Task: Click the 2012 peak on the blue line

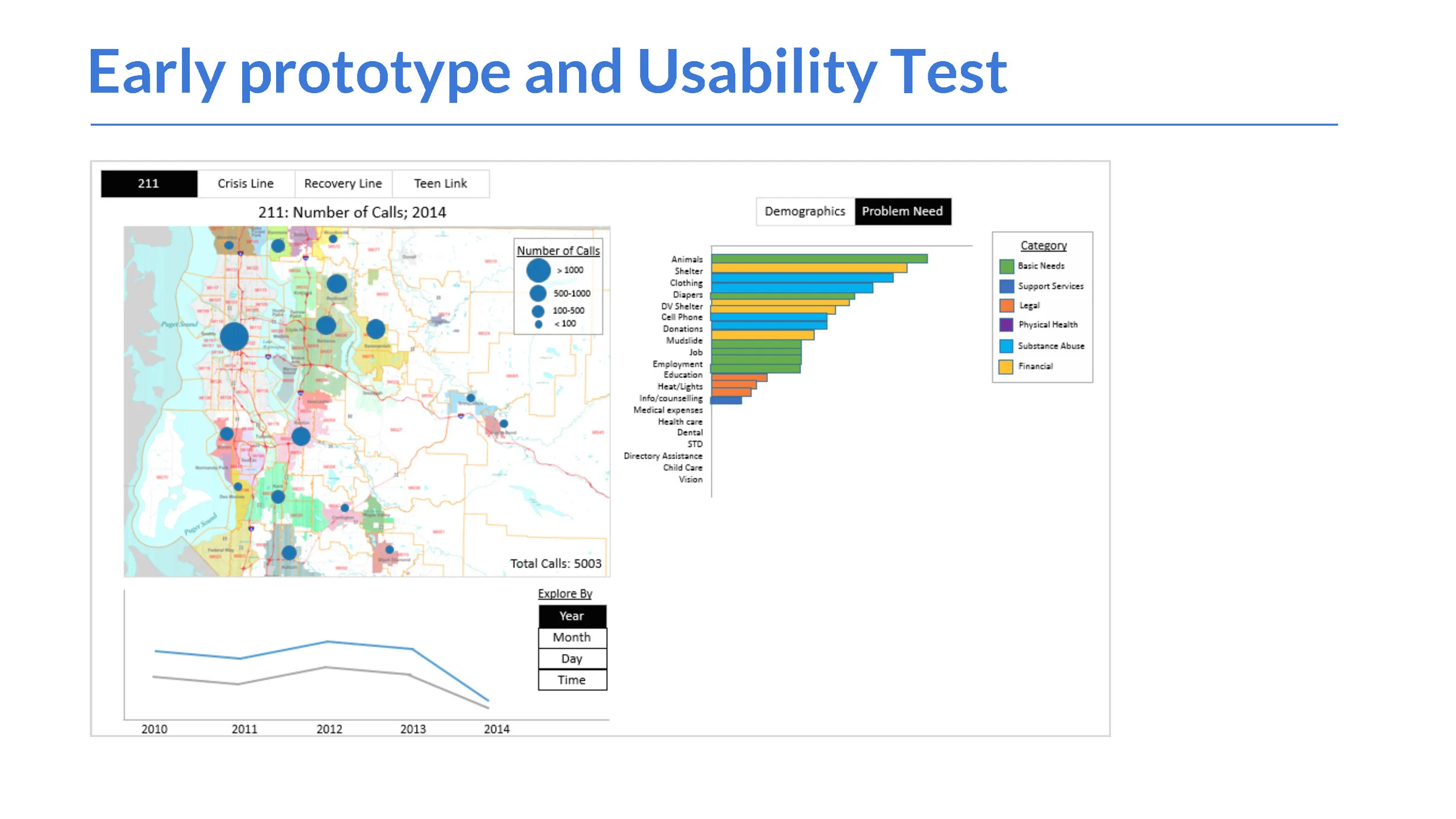Action: (x=328, y=641)
